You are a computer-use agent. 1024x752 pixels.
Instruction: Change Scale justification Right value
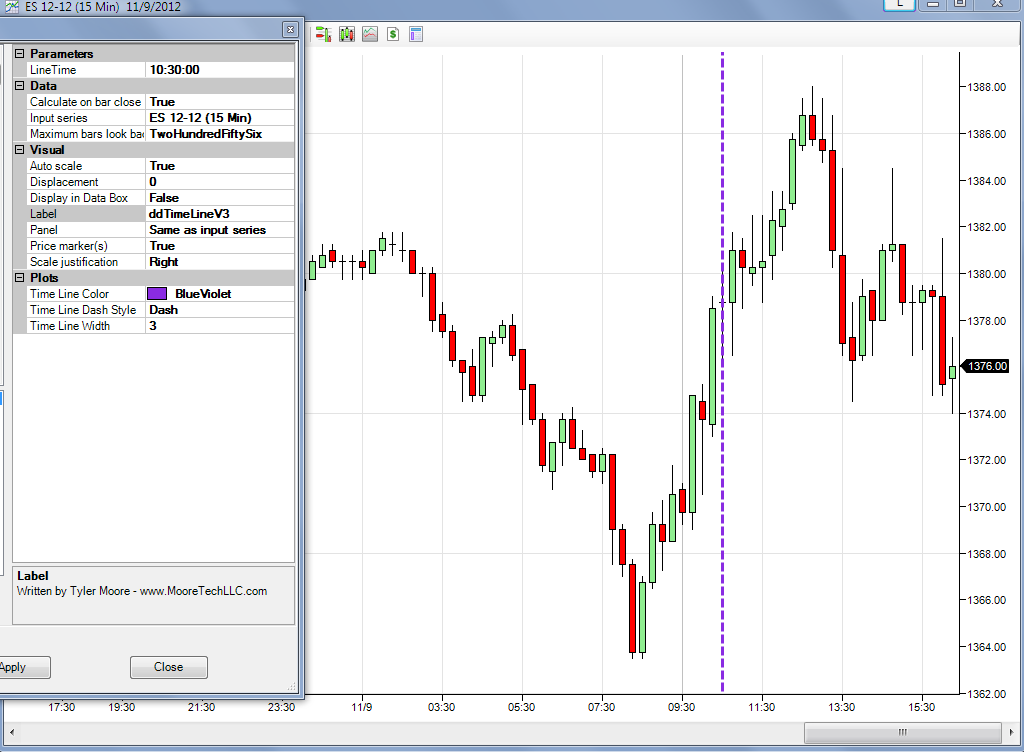pyautogui.click(x=220, y=262)
